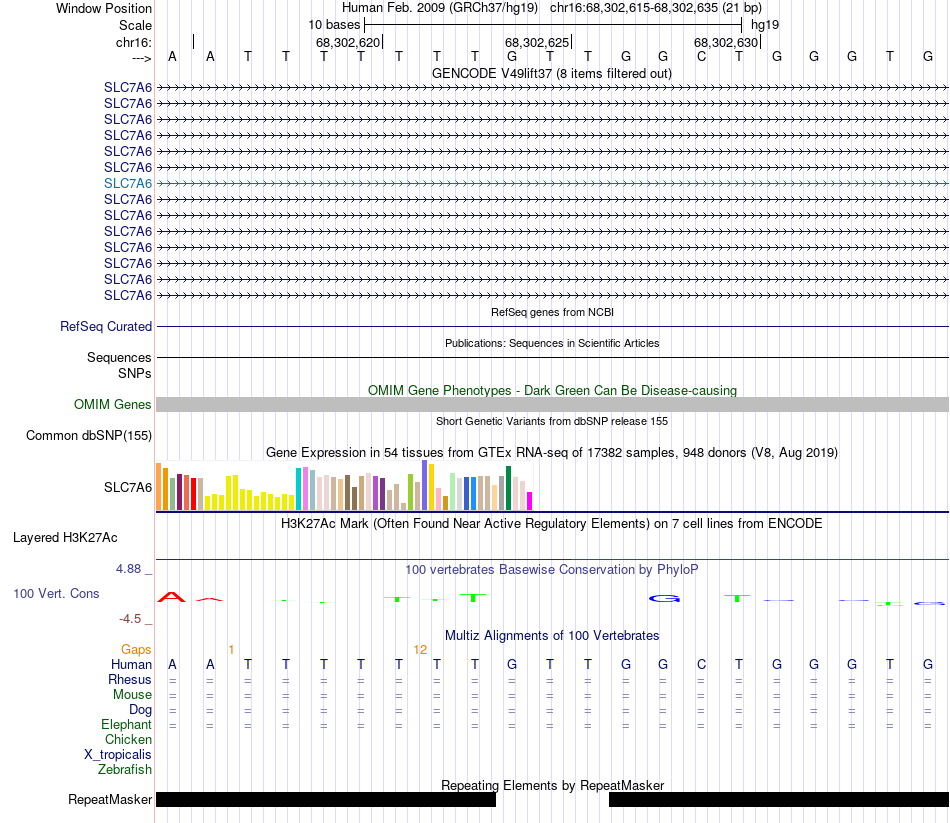
Task: Click the hg19 text beside the scale bar
Action: pyautogui.click(x=765, y=25)
